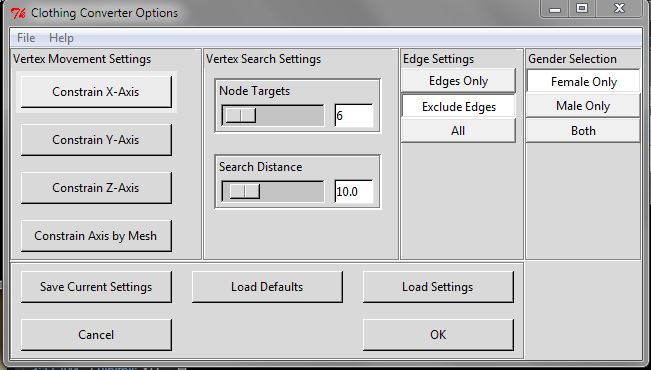Click the Clothing Converter Options title text
Image resolution: width=651 pixels, height=370 pixels.
pos(104,13)
